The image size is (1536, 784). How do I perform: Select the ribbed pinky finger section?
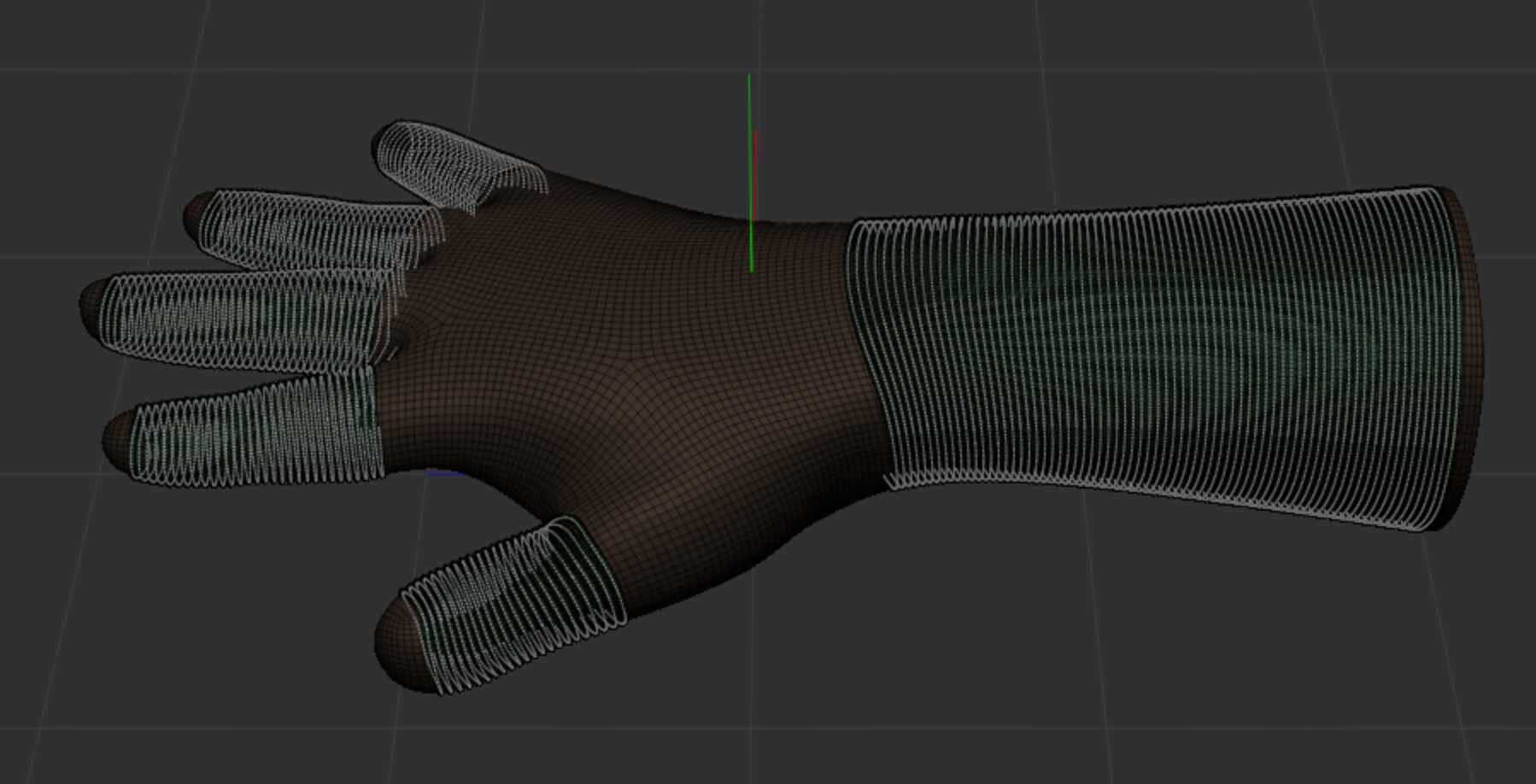461,167
